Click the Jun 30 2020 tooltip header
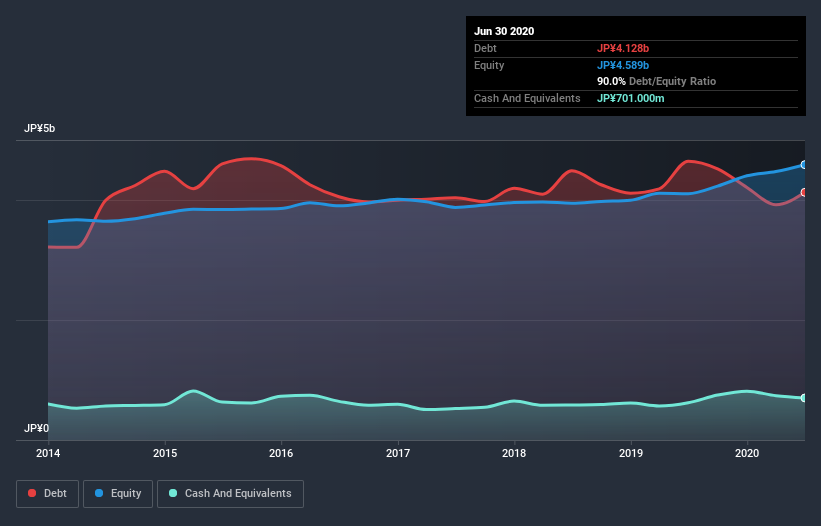Screen dimensions: 821x526 click(x=504, y=31)
